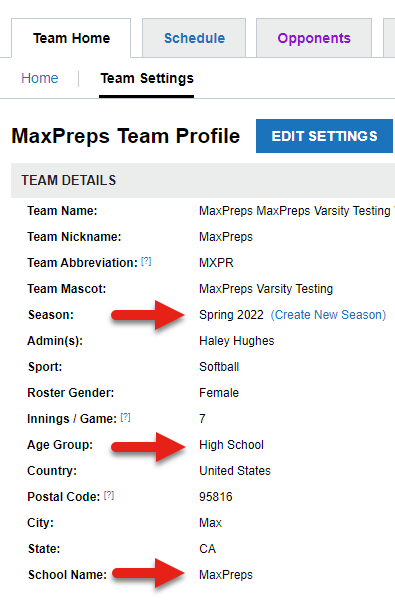The width and height of the screenshot is (395, 602).
Task: Select the postal code value 95816
Action: click(216, 497)
